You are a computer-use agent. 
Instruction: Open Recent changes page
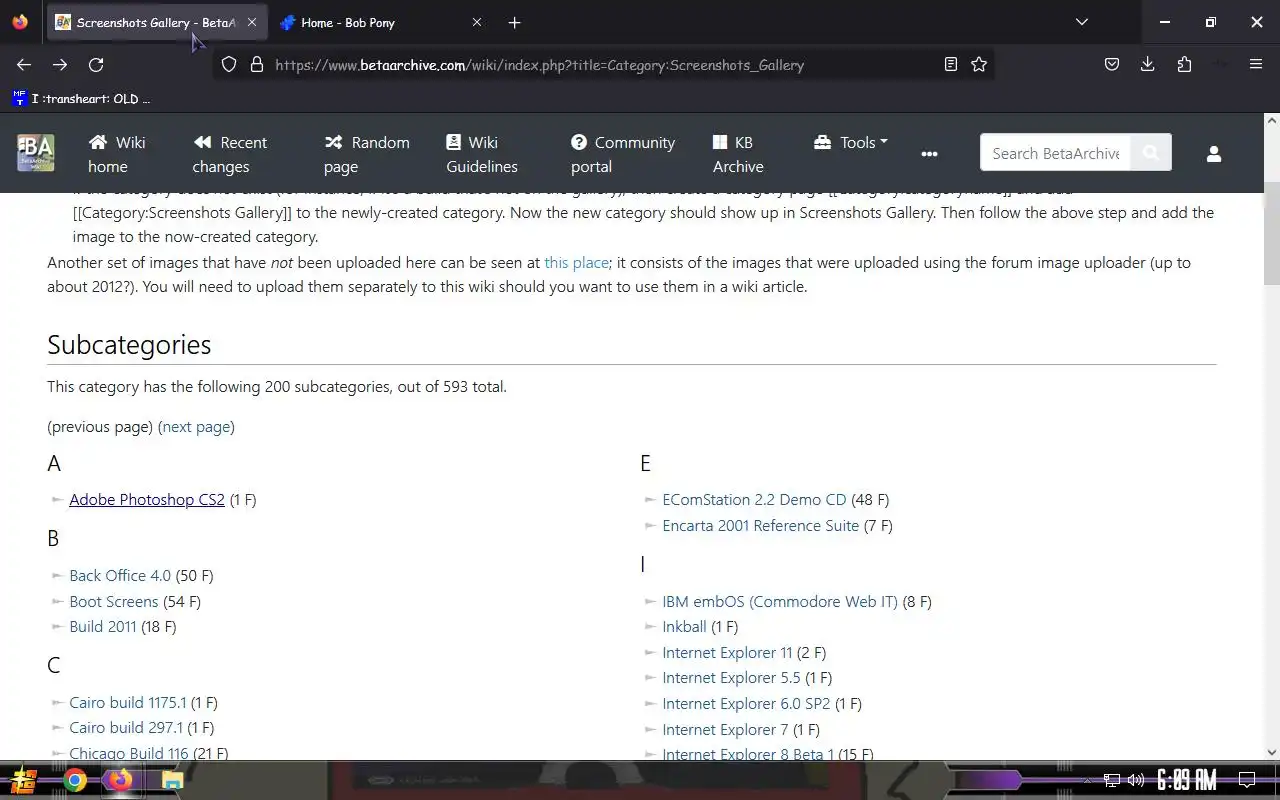click(230, 154)
